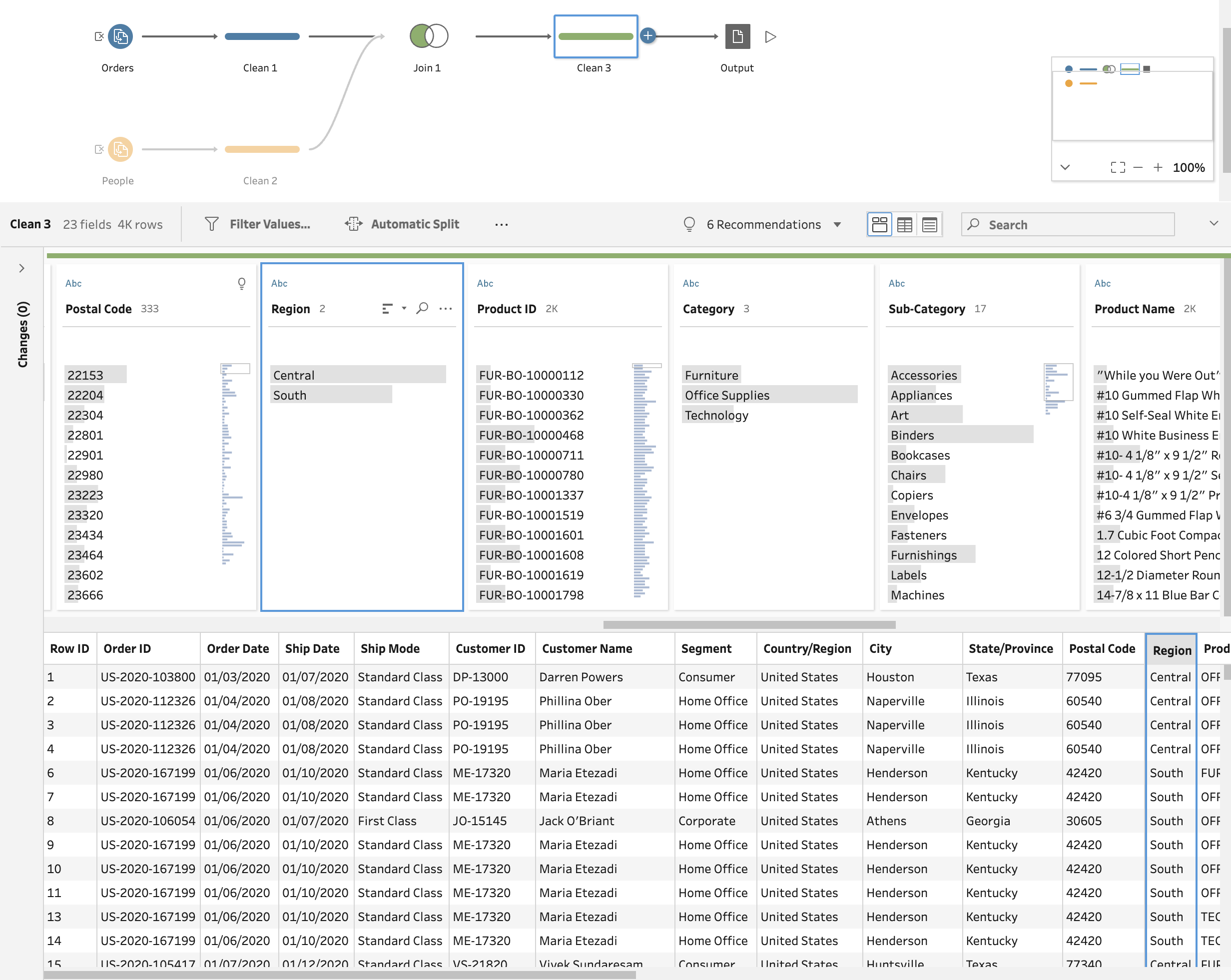The height and width of the screenshot is (980, 1231).
Task: Select South value in Region card
Action: (x=331, y=395)
